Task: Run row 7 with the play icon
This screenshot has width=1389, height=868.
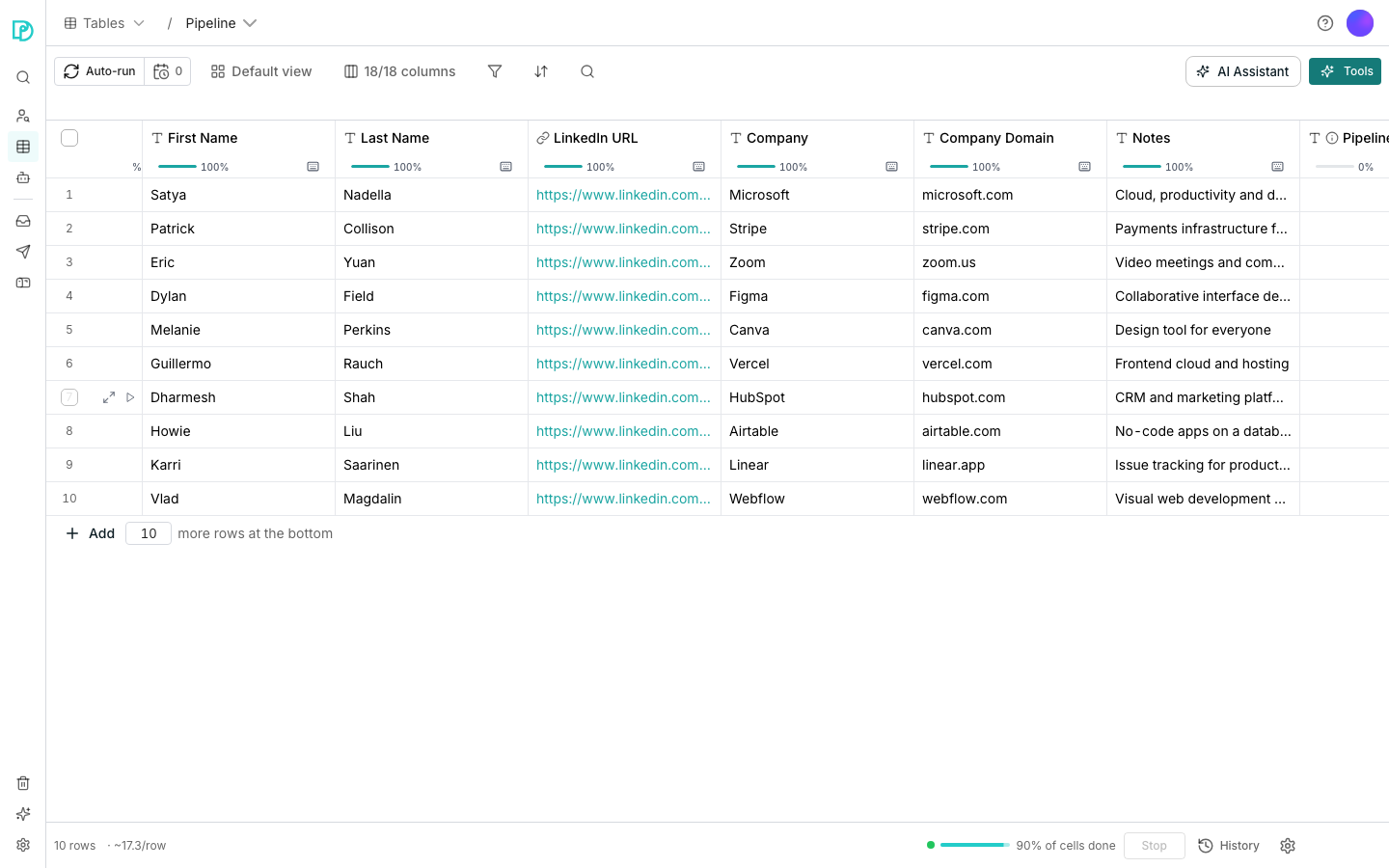Action: [x=130, y=397]
